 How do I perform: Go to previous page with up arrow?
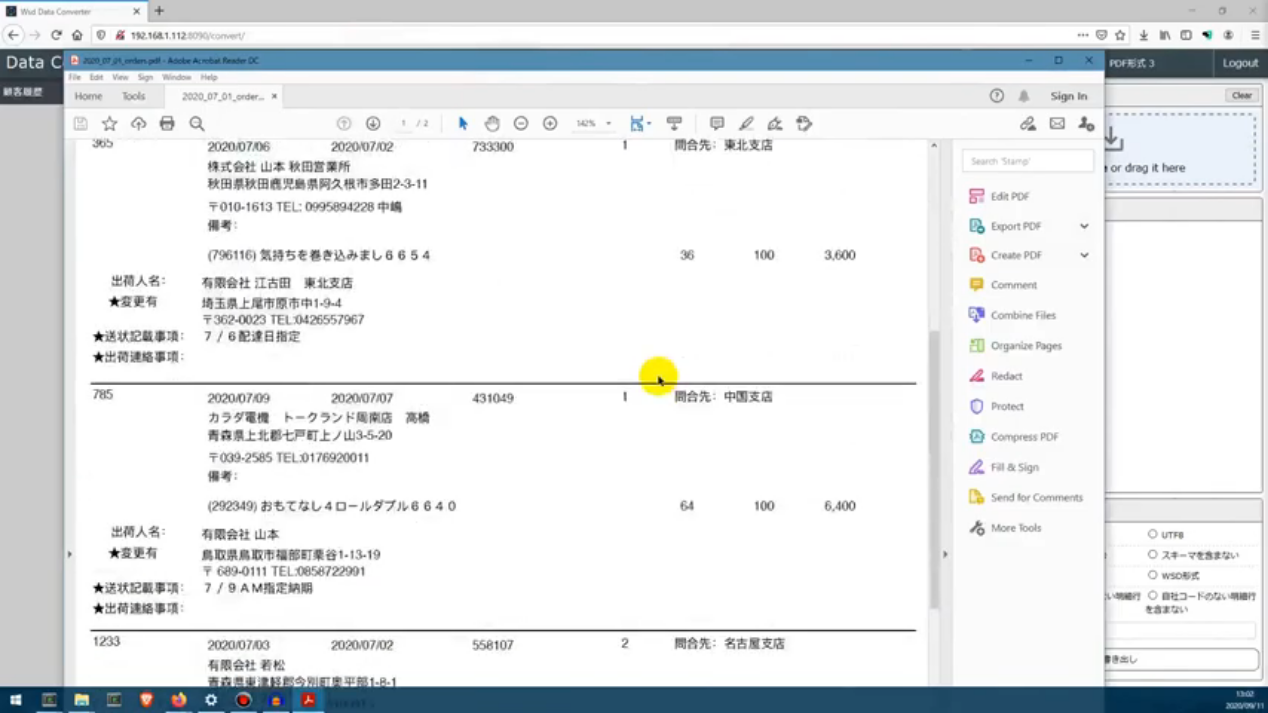click(x=343, y=124)
